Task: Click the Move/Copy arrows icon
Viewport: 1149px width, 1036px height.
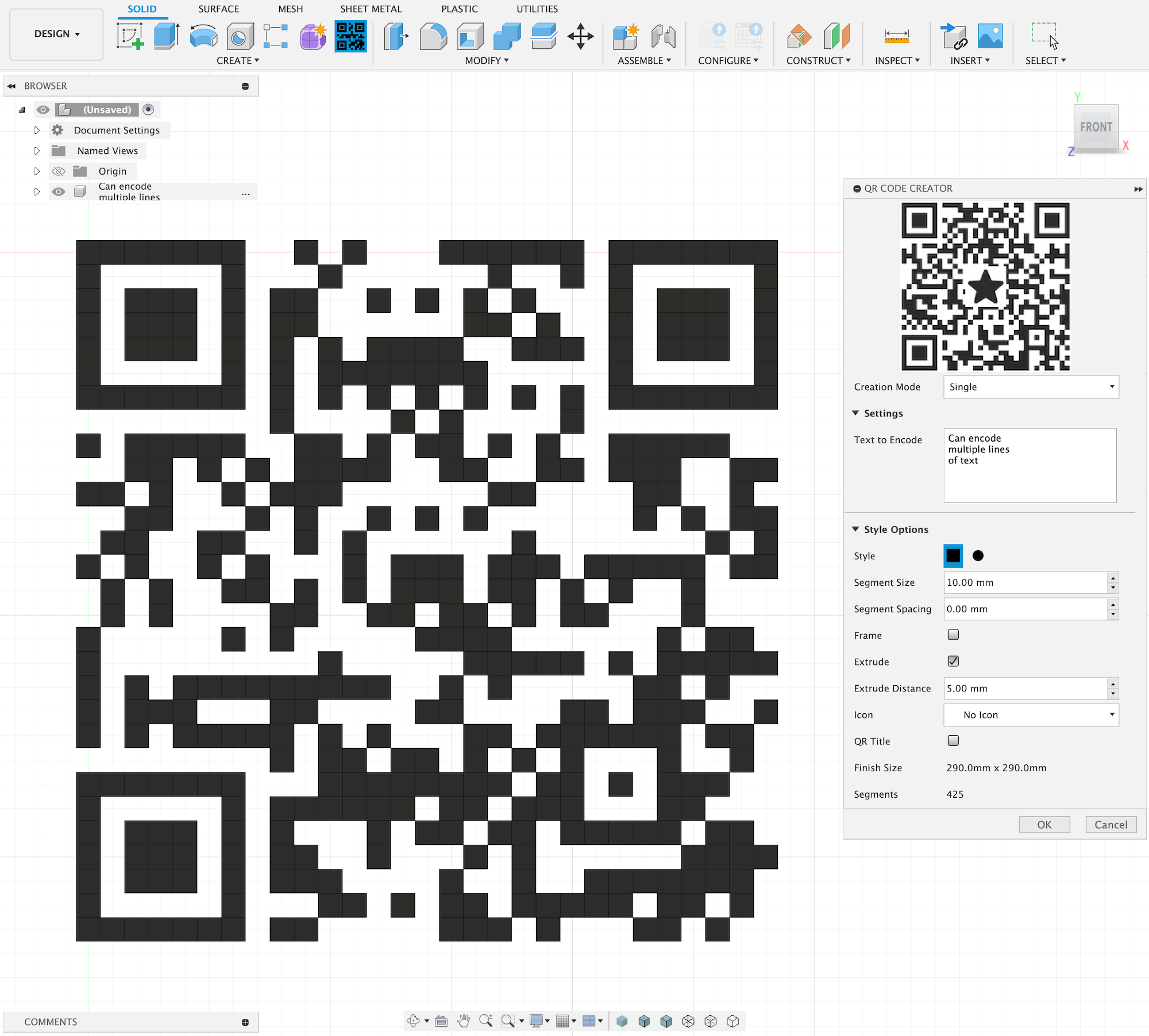Action: [x=580, y=36]
